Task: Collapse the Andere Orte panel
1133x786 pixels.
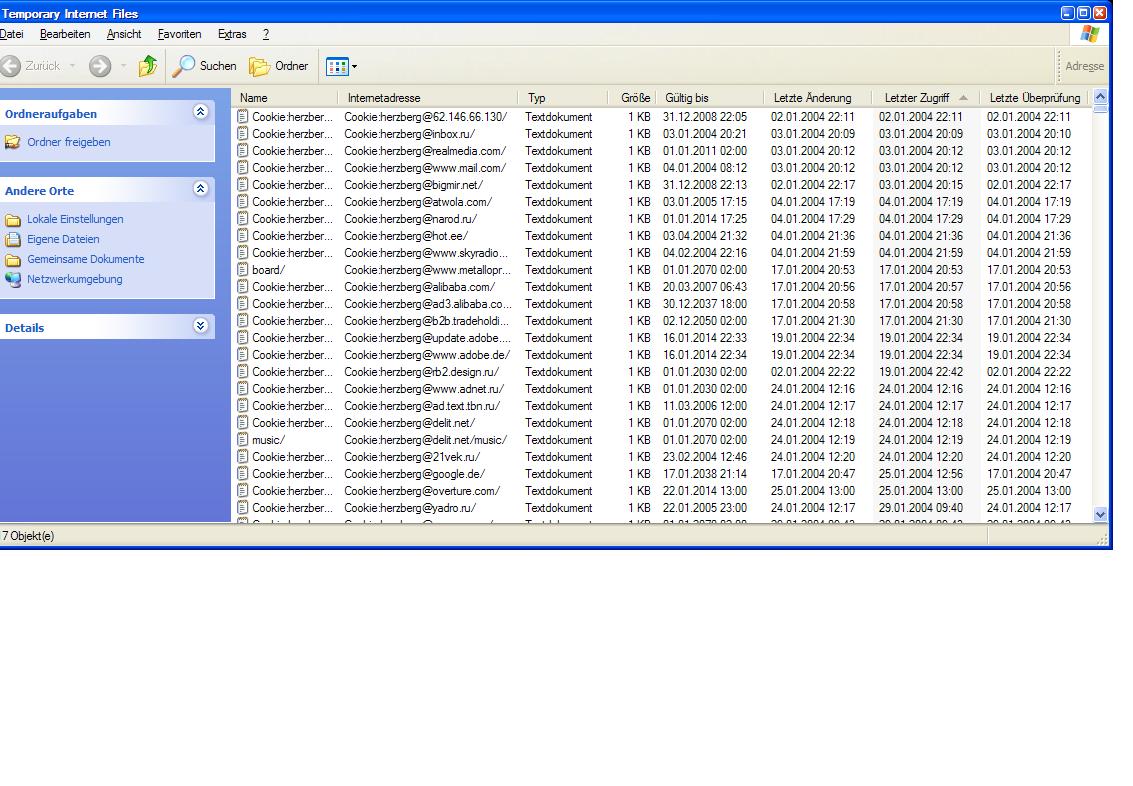Action: pyautogui.click(x=200, y=189)
